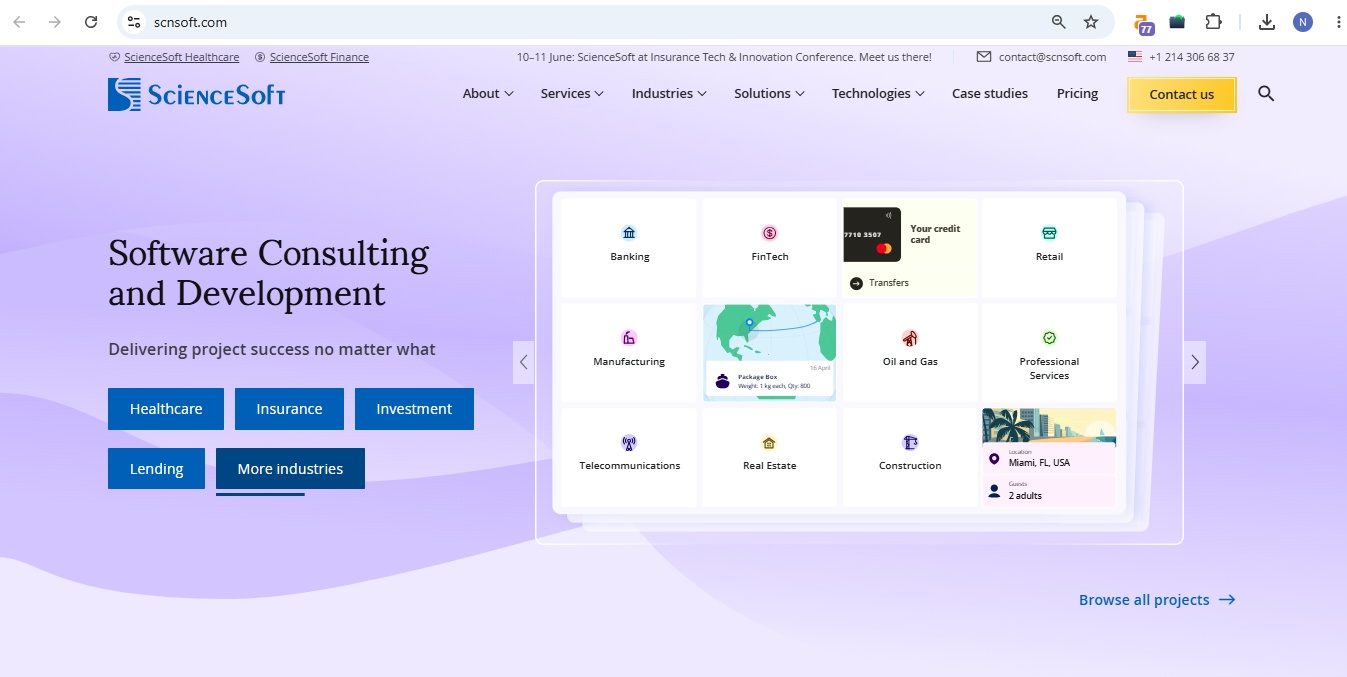Bookmark this page with the star icon

(x=1091, y=22)
